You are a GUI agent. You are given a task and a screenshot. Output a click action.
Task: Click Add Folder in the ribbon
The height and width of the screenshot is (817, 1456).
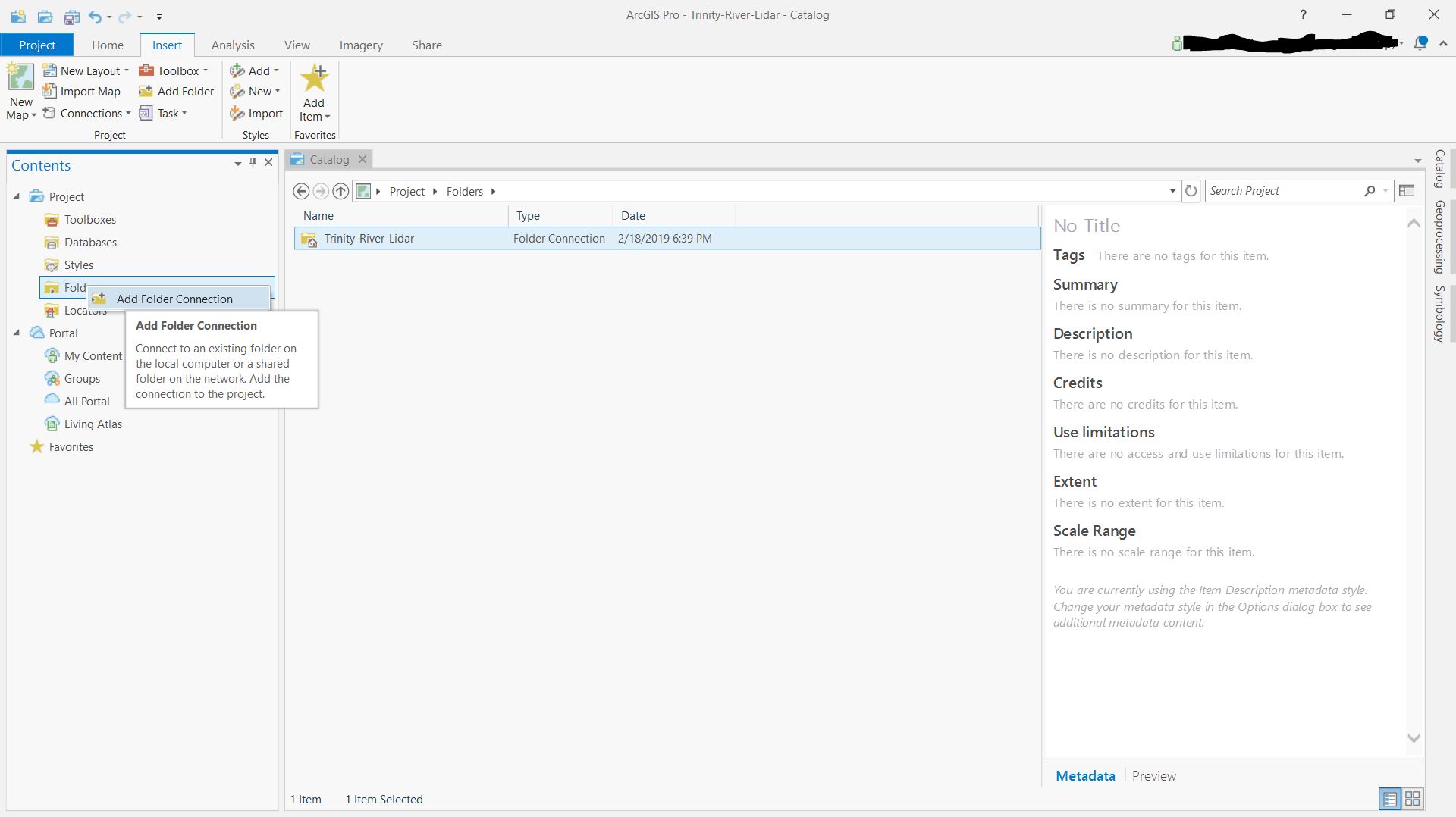click(x=177, y=92)
